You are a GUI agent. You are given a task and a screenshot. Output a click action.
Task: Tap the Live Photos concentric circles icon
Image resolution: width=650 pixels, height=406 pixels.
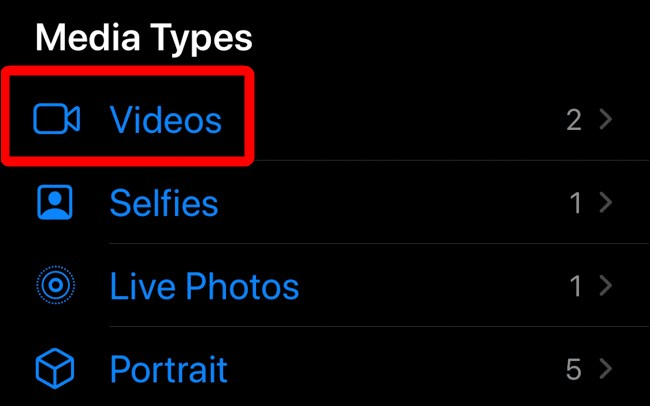point(55,287)
